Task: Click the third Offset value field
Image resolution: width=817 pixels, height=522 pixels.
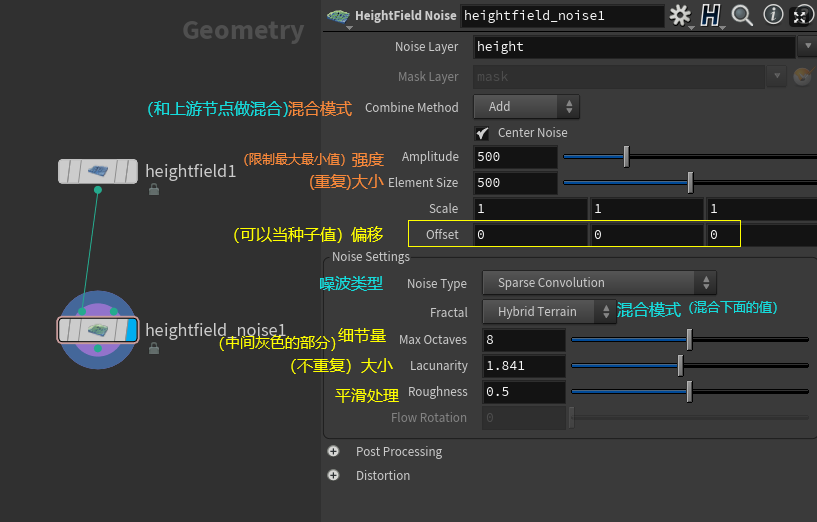Action: tap(762, 235)
